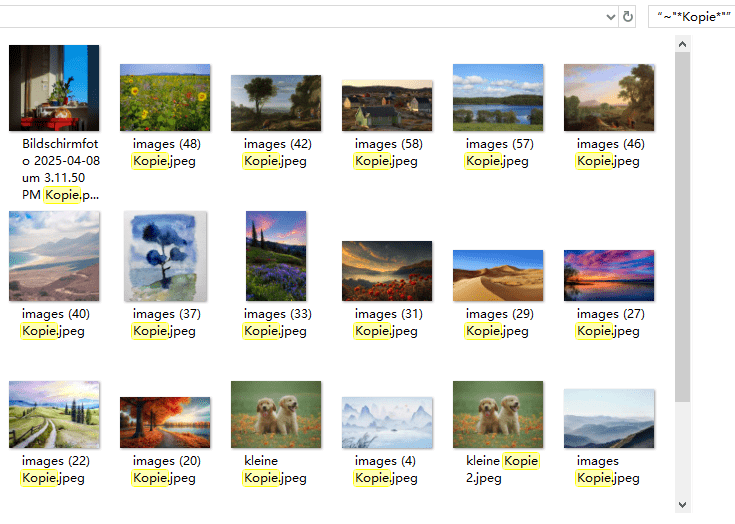Select the images (37) blue tree watercolor
Image resolution: width=735 pixels, height=524 pixels.
coord(165,256)
